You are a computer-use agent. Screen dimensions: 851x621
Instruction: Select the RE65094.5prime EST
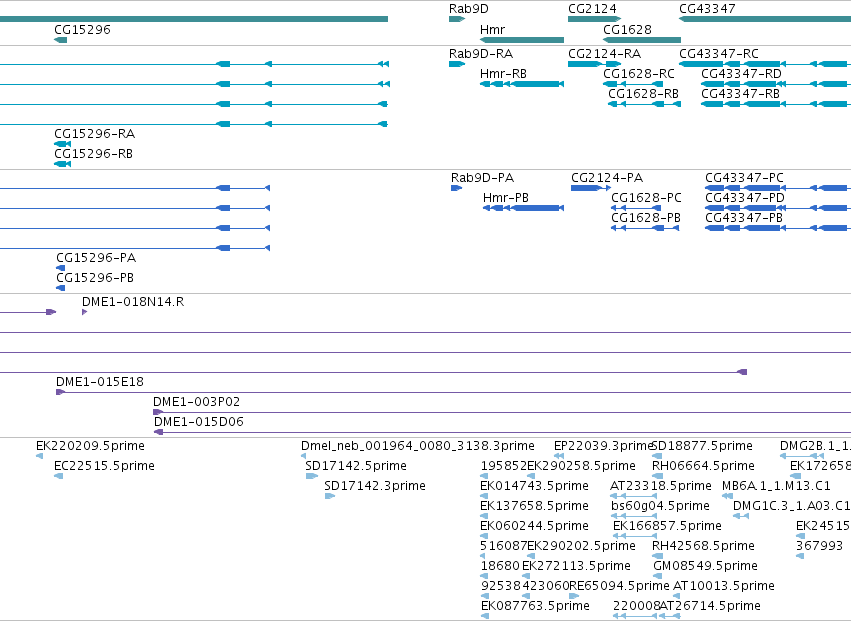coord(574,596)
